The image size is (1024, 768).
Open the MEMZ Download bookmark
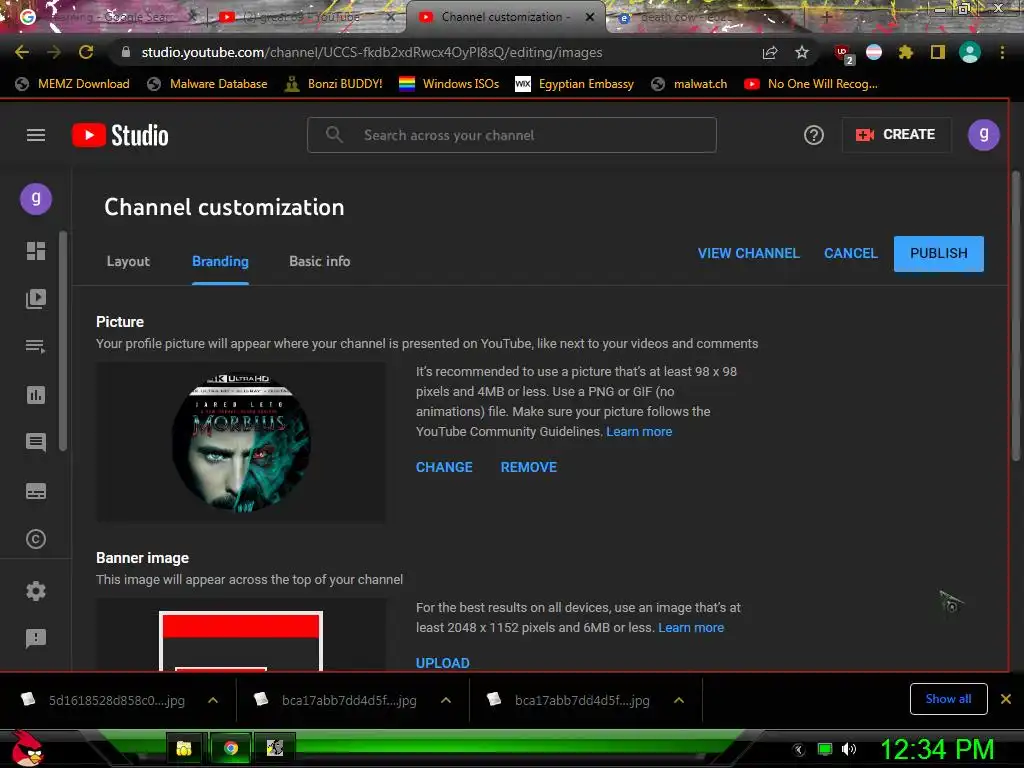point(72,84)
